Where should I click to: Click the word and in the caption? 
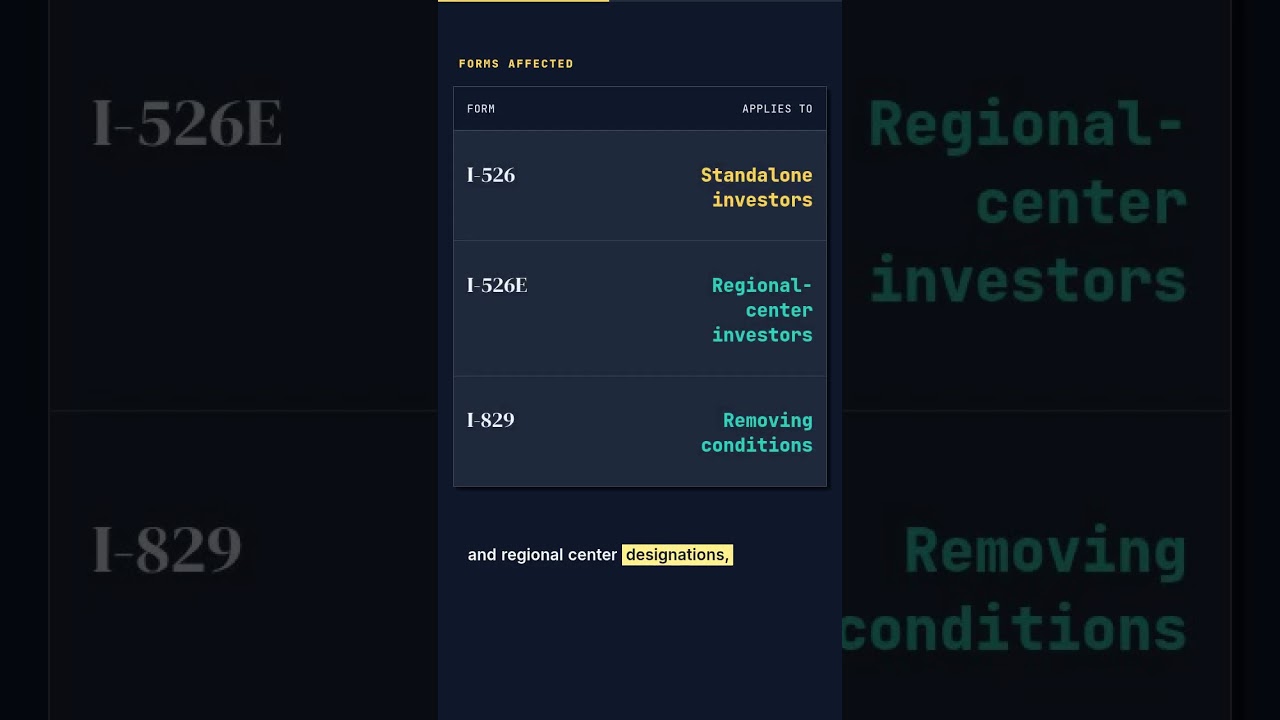coord(482,554)
